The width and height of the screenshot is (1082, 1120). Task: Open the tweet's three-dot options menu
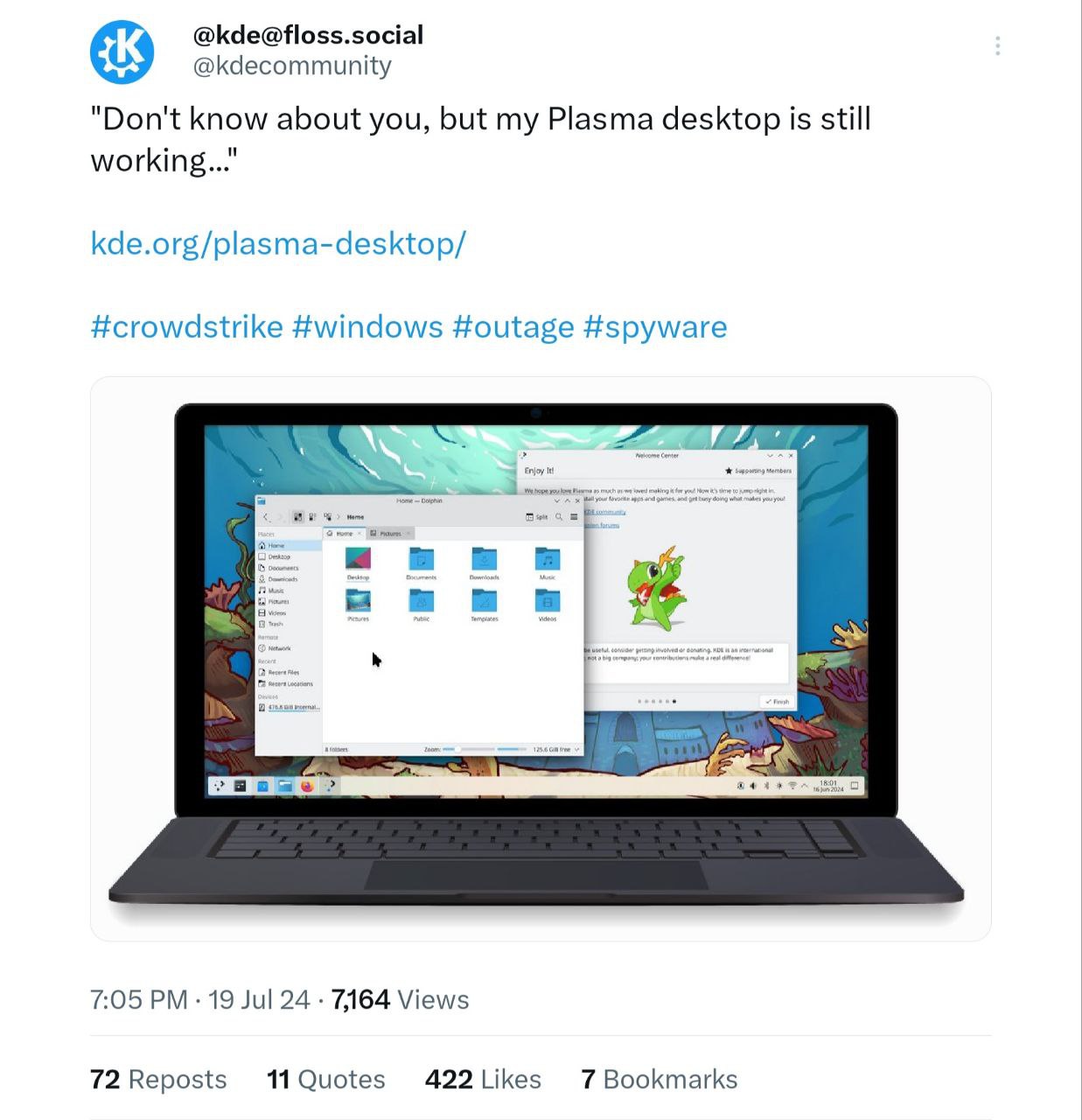tap(997, 46)
